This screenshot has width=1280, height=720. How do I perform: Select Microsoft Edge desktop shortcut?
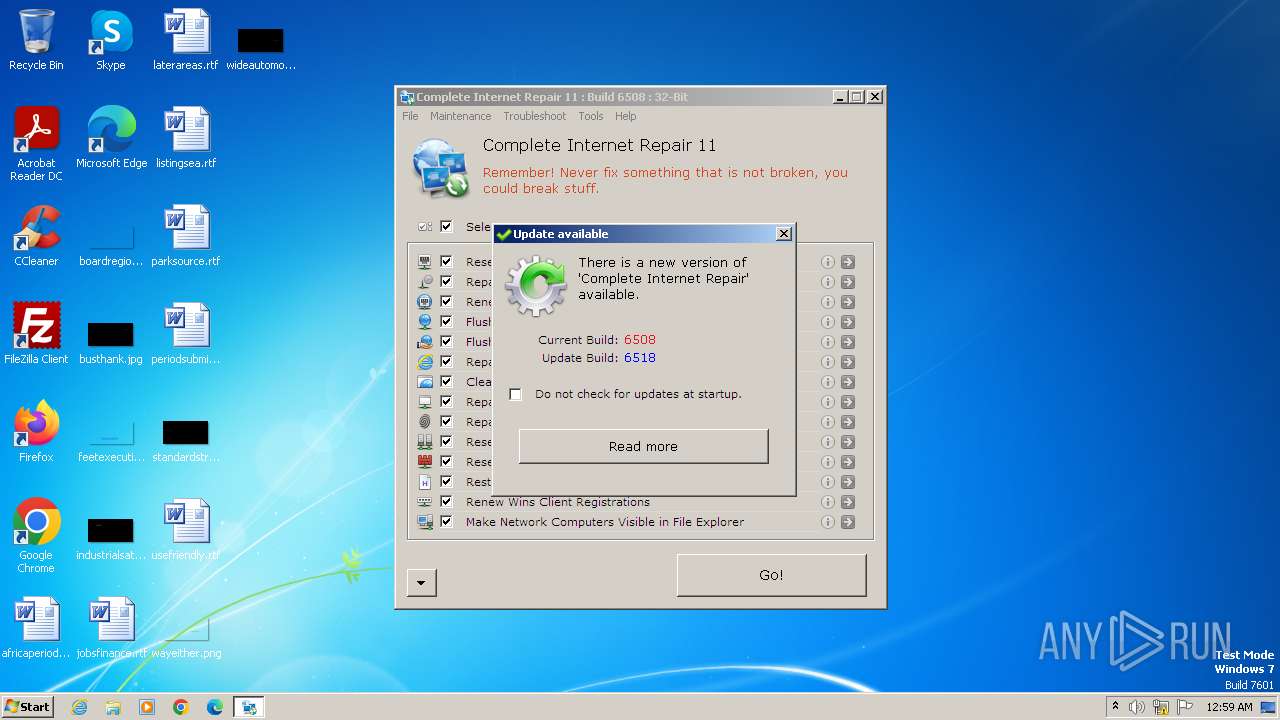[111, 138]
